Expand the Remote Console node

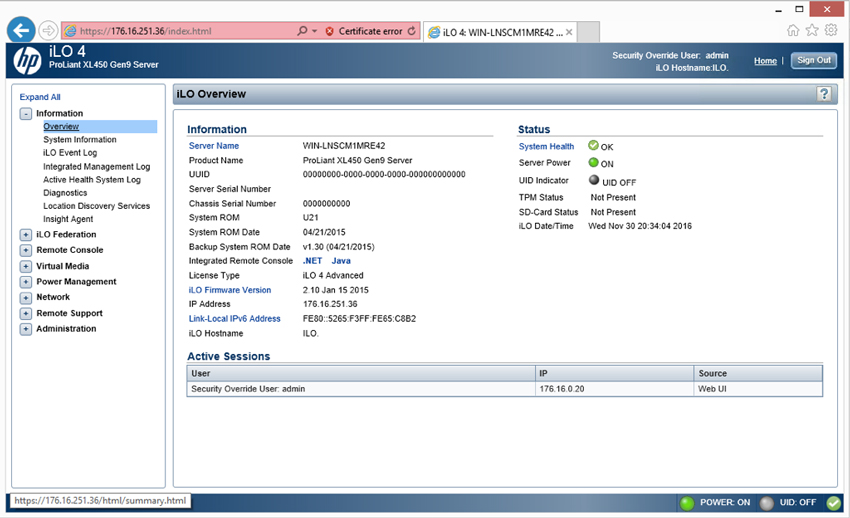(x=25, y=250)
